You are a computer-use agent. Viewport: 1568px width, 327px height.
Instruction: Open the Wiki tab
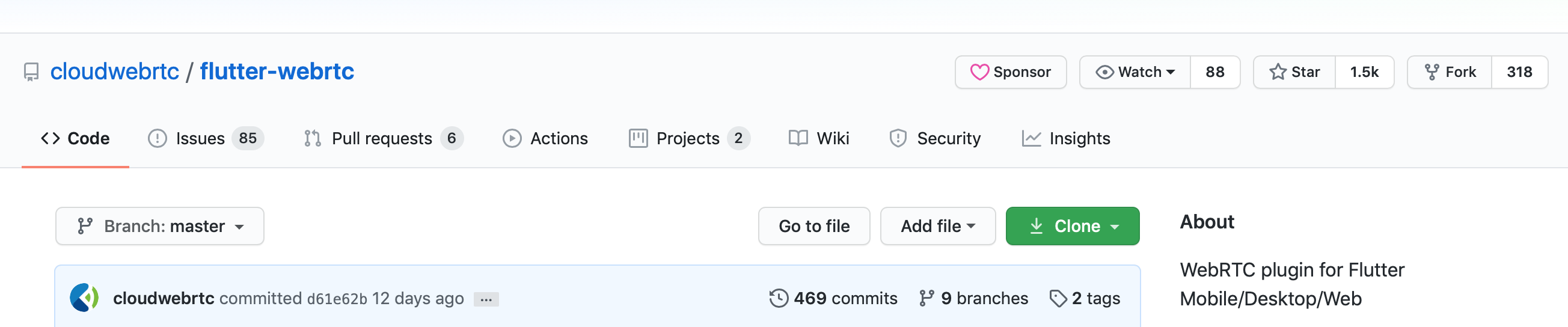[x=819, y=138]
